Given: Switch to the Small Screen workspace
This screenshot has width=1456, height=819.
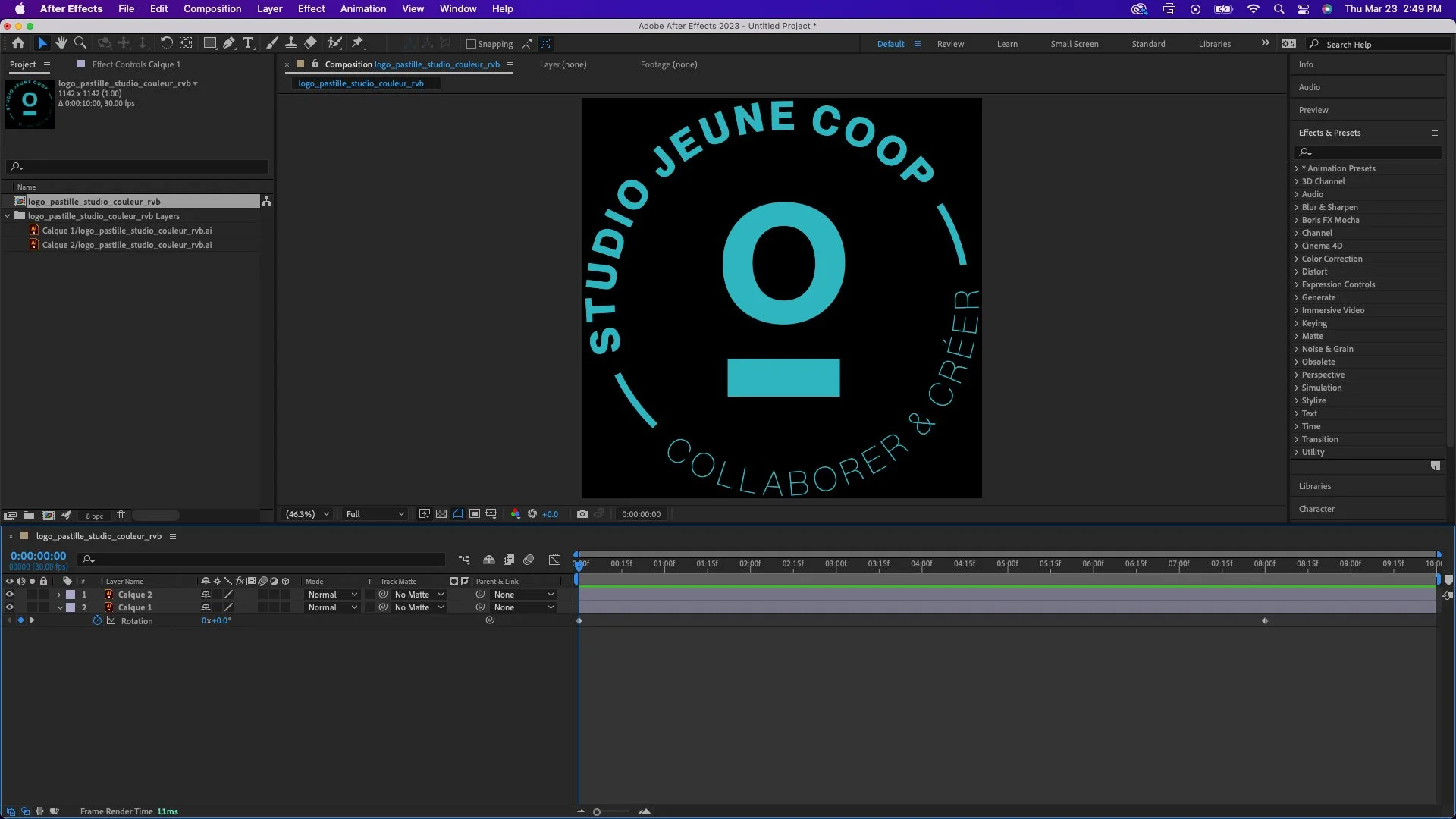Looking at the screenshot, I should (1075, 44).
